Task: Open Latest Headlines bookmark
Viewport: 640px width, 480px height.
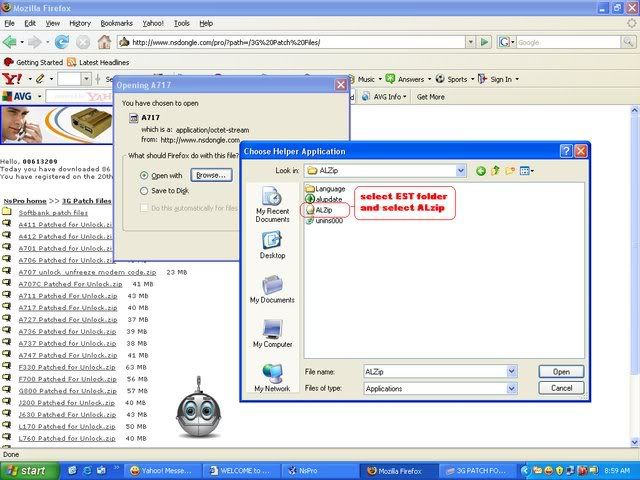Action: pyautogui.click(x=98, y=62)
